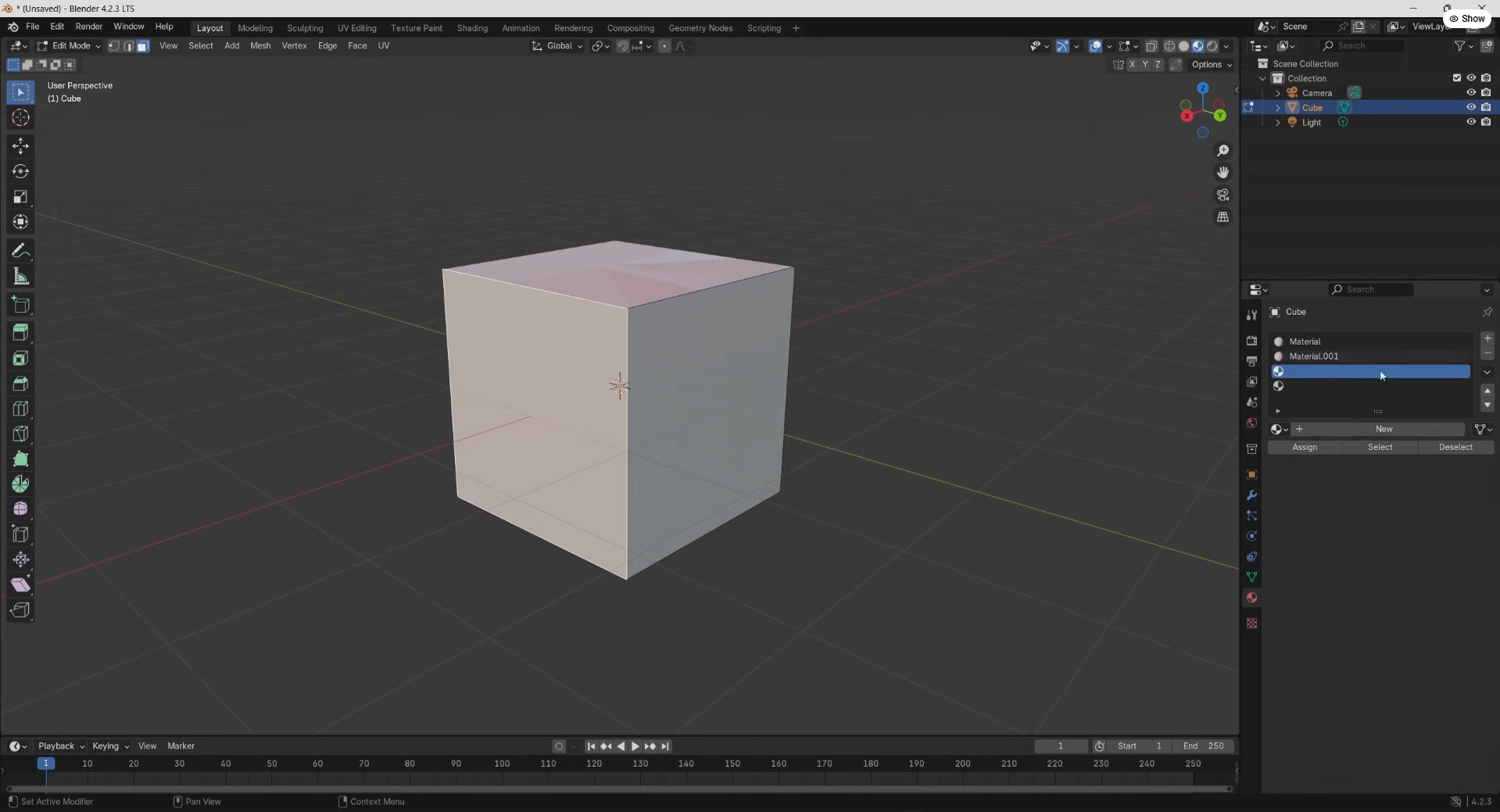The height and width of the screenshot is (812, 1500).
Task: Toggle camera view in viewport
Action: (x=1223, y=195)
